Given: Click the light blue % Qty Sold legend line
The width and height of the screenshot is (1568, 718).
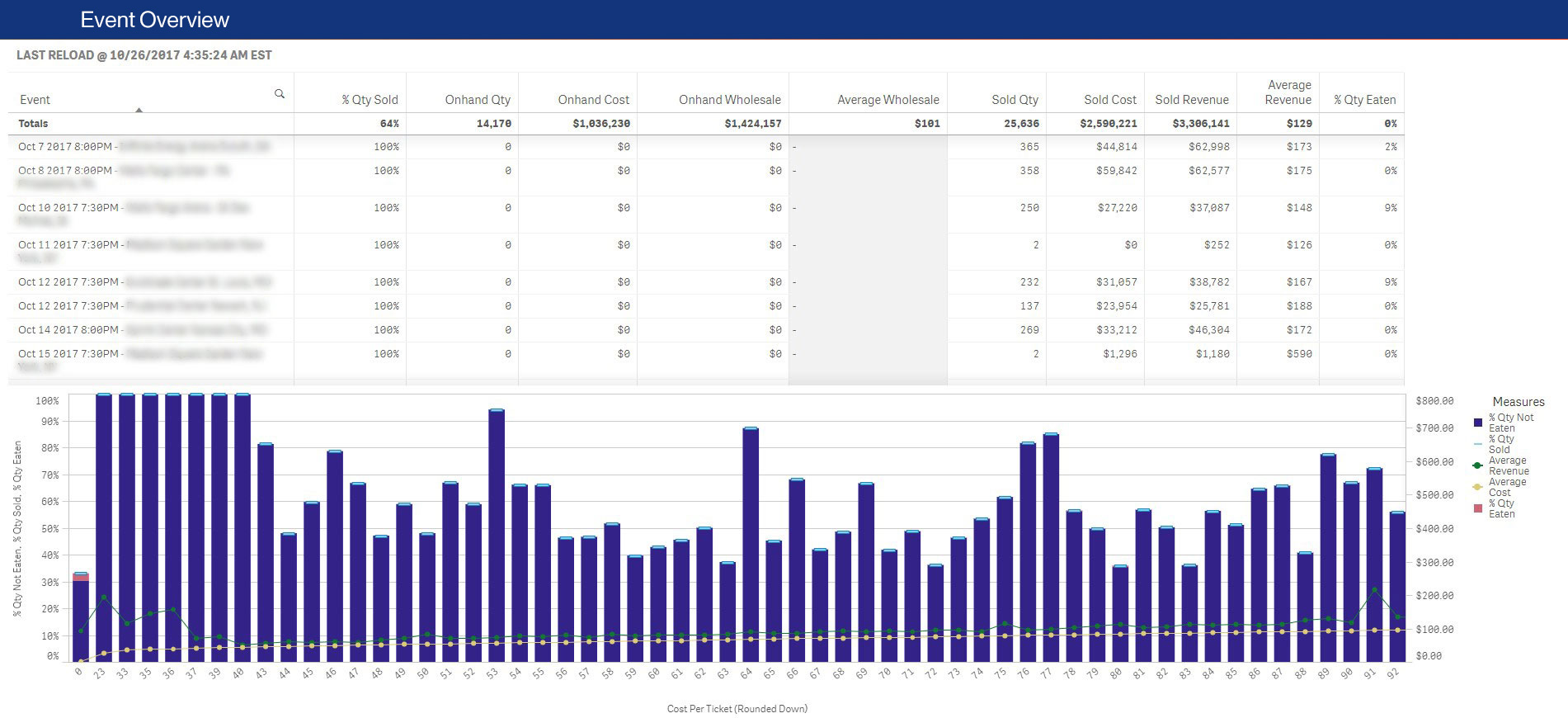Looking at the screenshot, I should click(1477, 444).
